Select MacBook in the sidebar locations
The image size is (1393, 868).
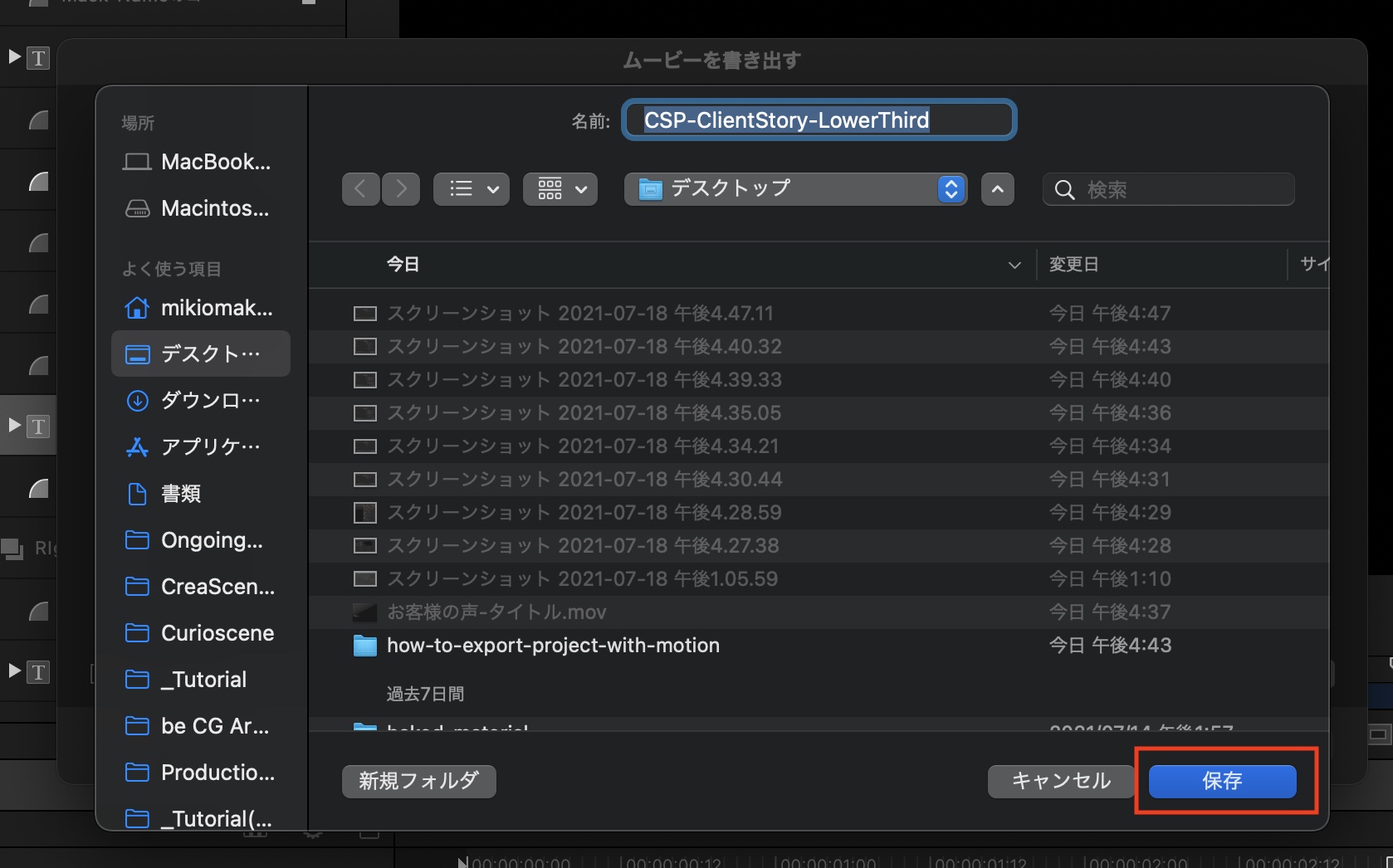click(x=201, y=162)
